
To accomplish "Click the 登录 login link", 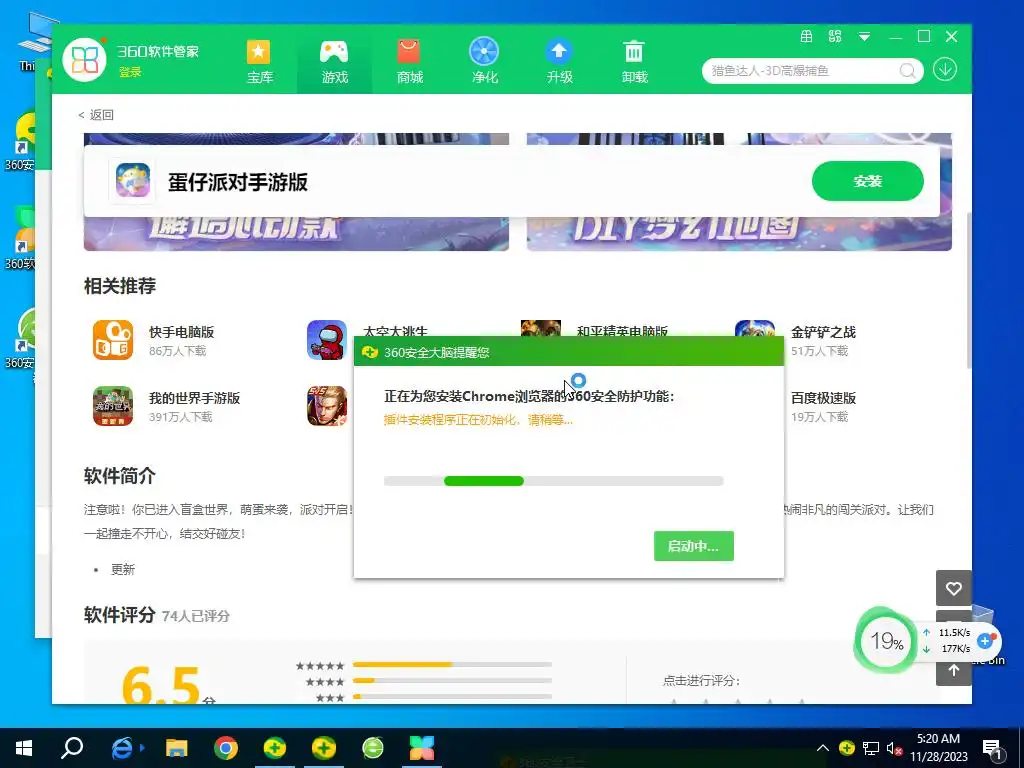I will (x=130, y=72).
